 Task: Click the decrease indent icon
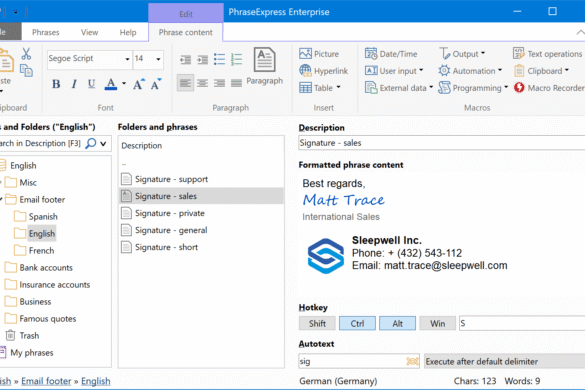point(185,60)
